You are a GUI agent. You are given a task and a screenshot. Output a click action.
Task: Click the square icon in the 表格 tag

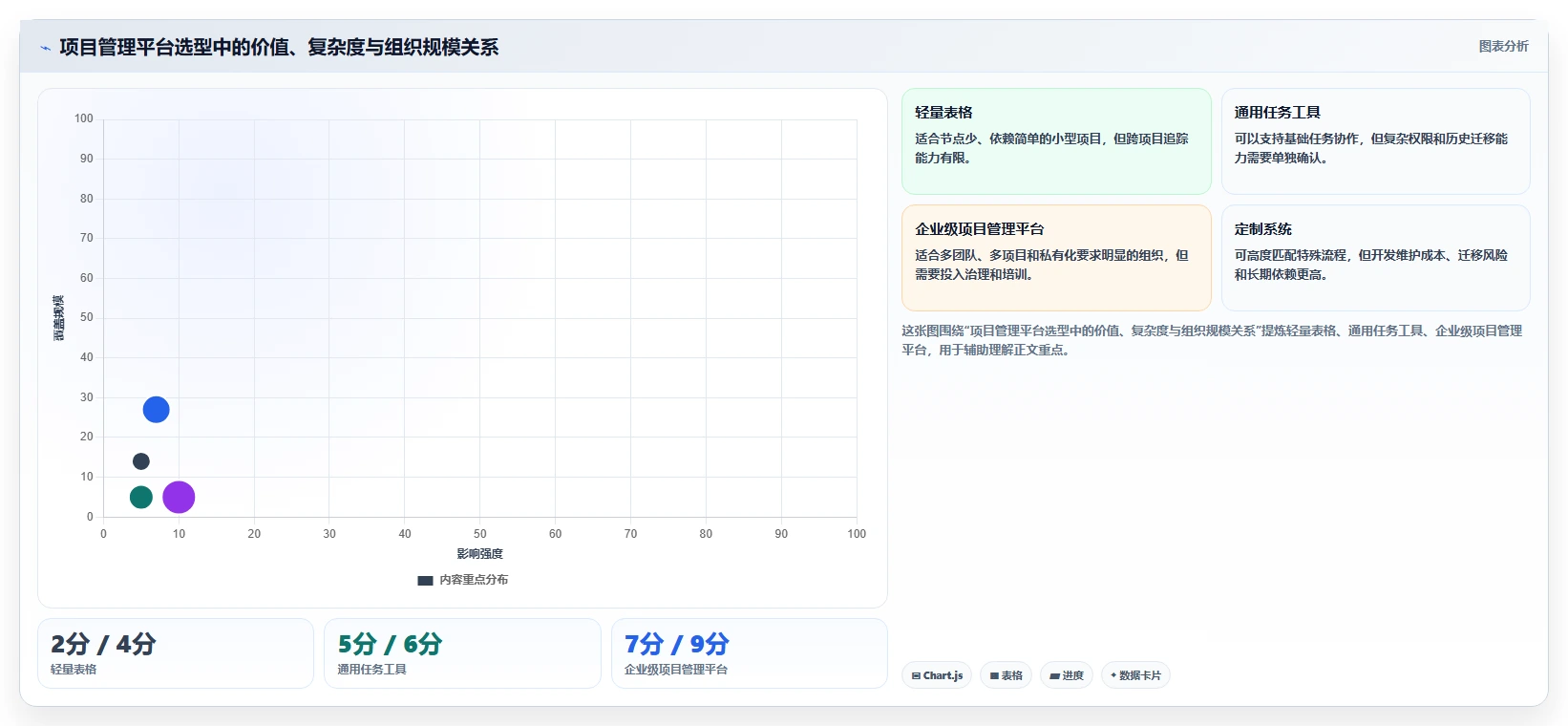tap(994, 675)
